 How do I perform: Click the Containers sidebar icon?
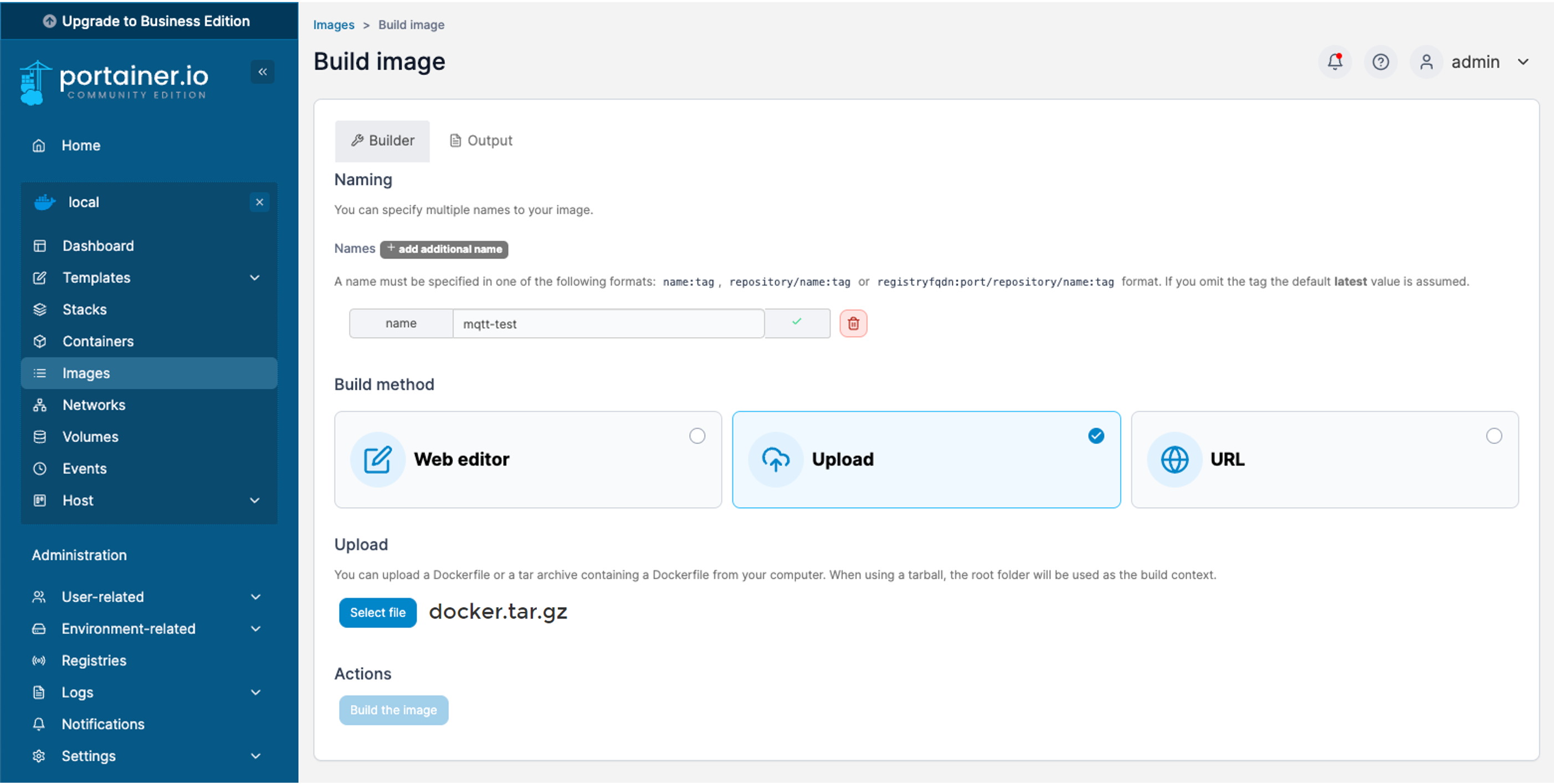pyautogui.click(x=98, y=341)
